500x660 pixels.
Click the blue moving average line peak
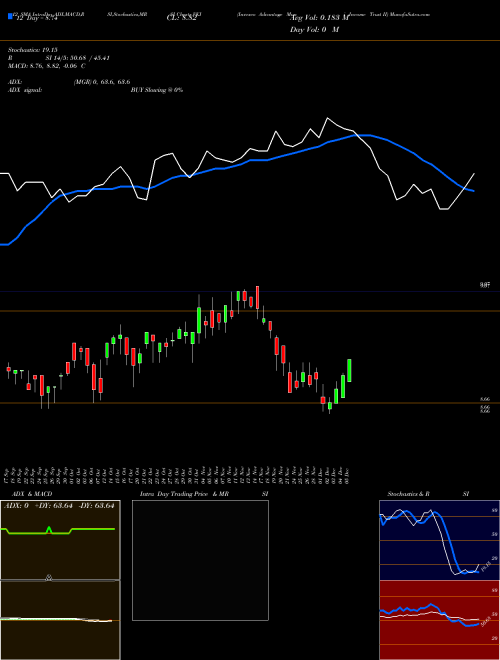coord(364,135)
